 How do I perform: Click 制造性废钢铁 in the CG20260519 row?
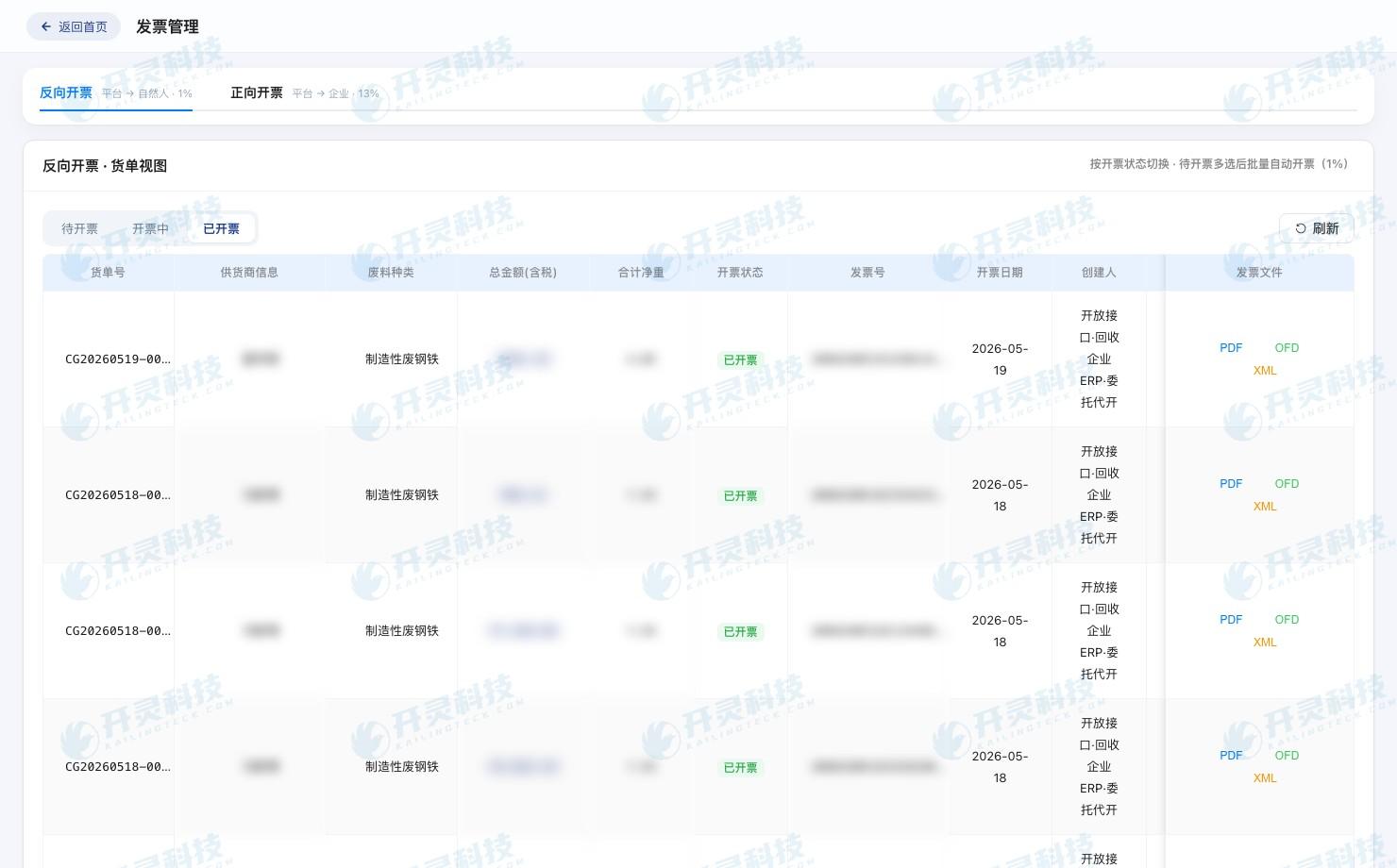pyautogui.click(x=402, y=359)
